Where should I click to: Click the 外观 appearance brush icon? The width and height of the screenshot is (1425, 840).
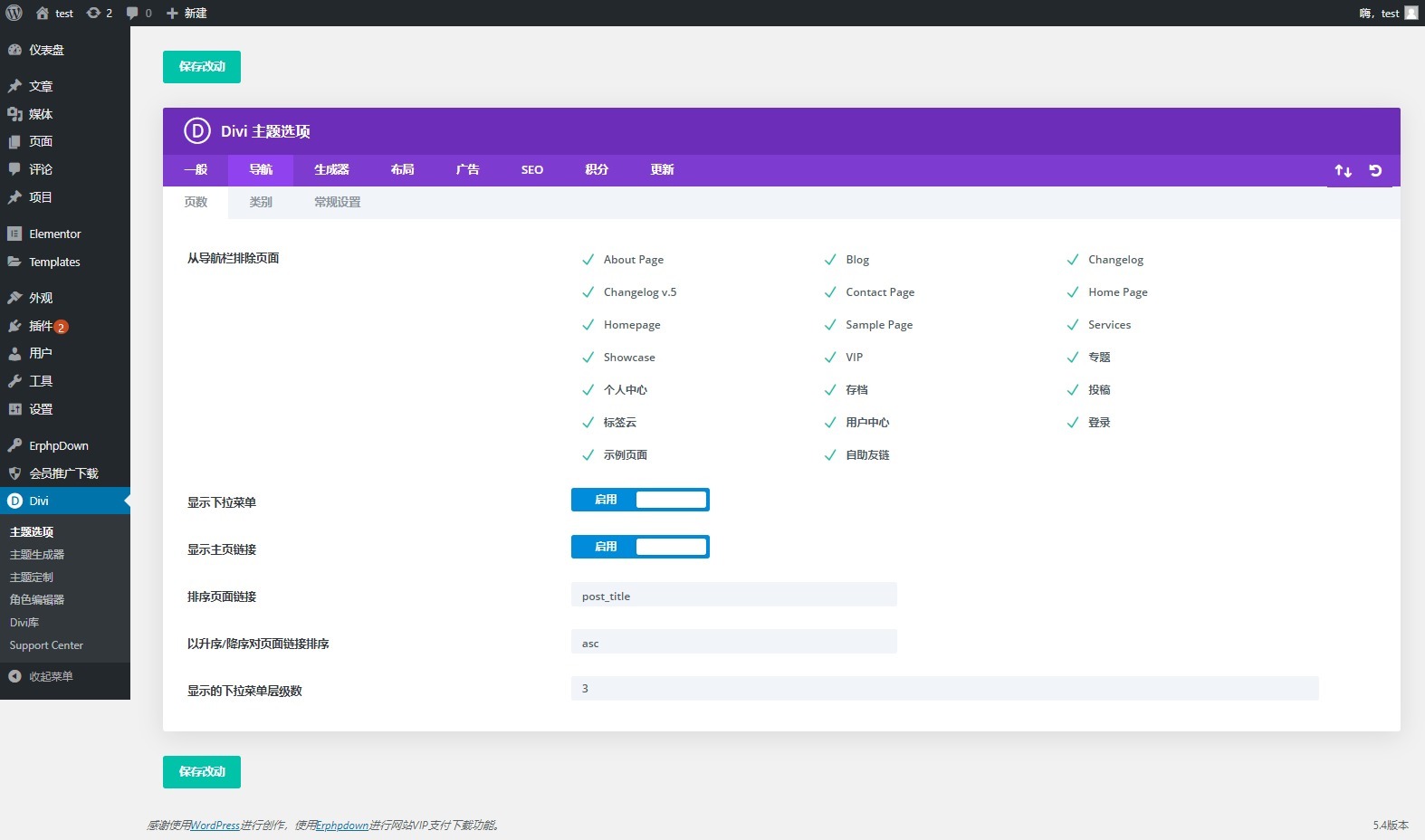click(14, 298)
